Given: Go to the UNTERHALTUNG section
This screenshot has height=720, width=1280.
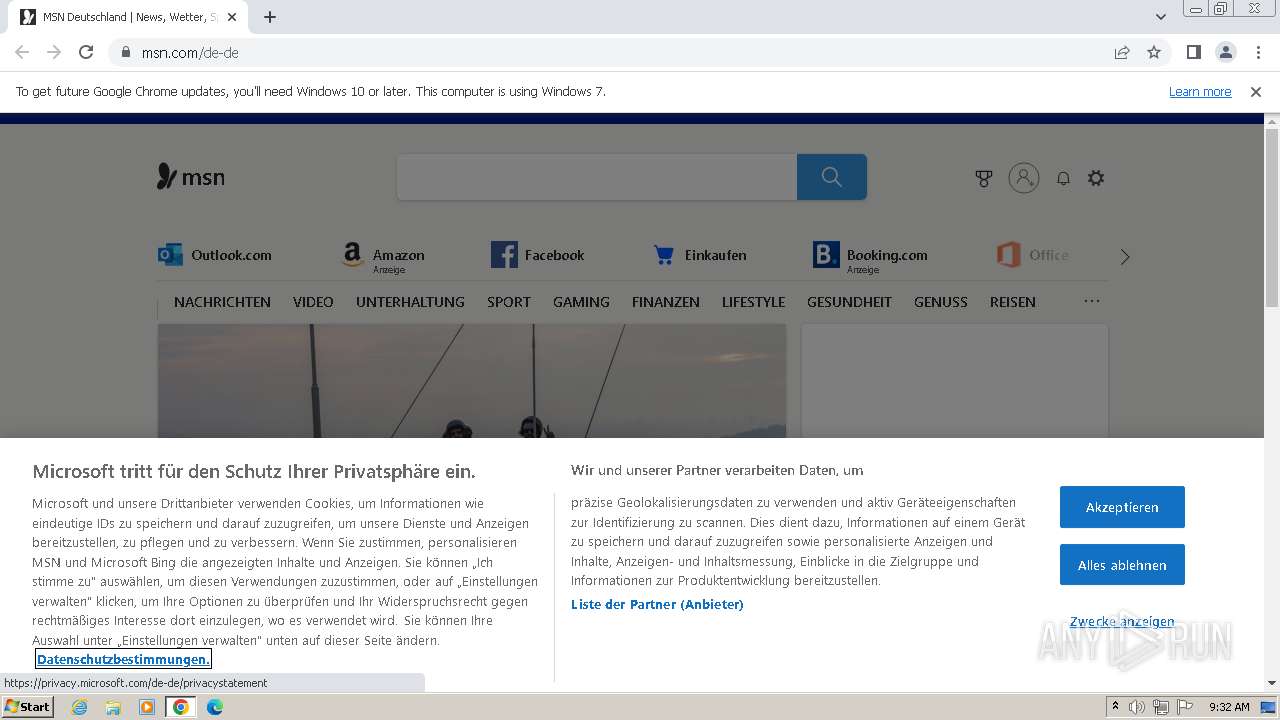Looking at the screenshot, I should [x=410, y=302].
